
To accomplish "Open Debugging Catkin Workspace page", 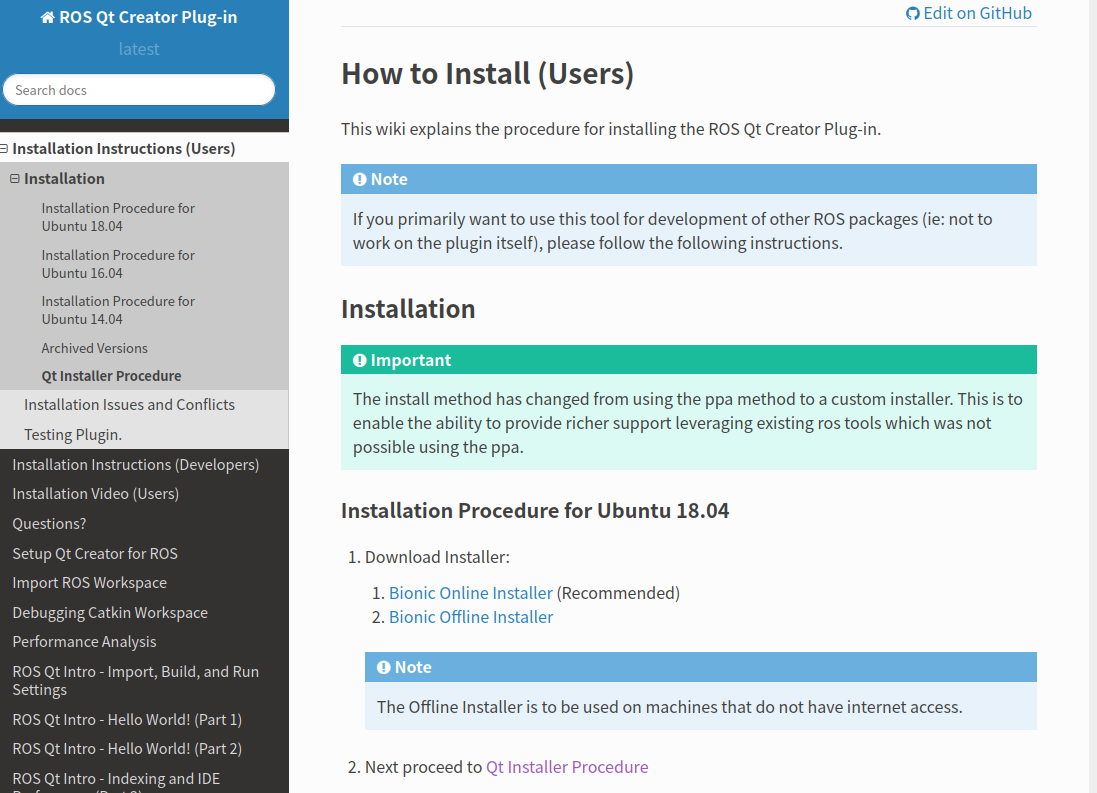I will 110,612.
